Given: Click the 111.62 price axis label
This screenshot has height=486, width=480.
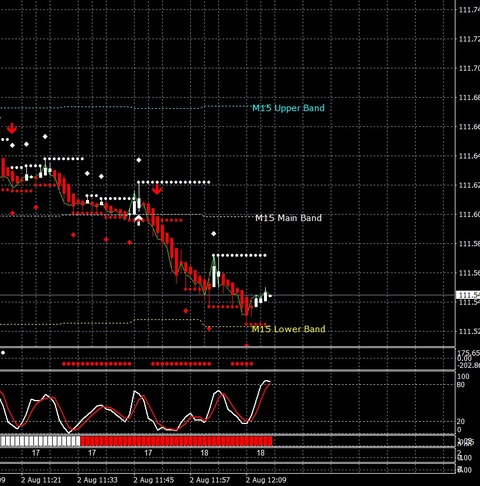Looking at the screenshot, I should [x=469, y=185].
